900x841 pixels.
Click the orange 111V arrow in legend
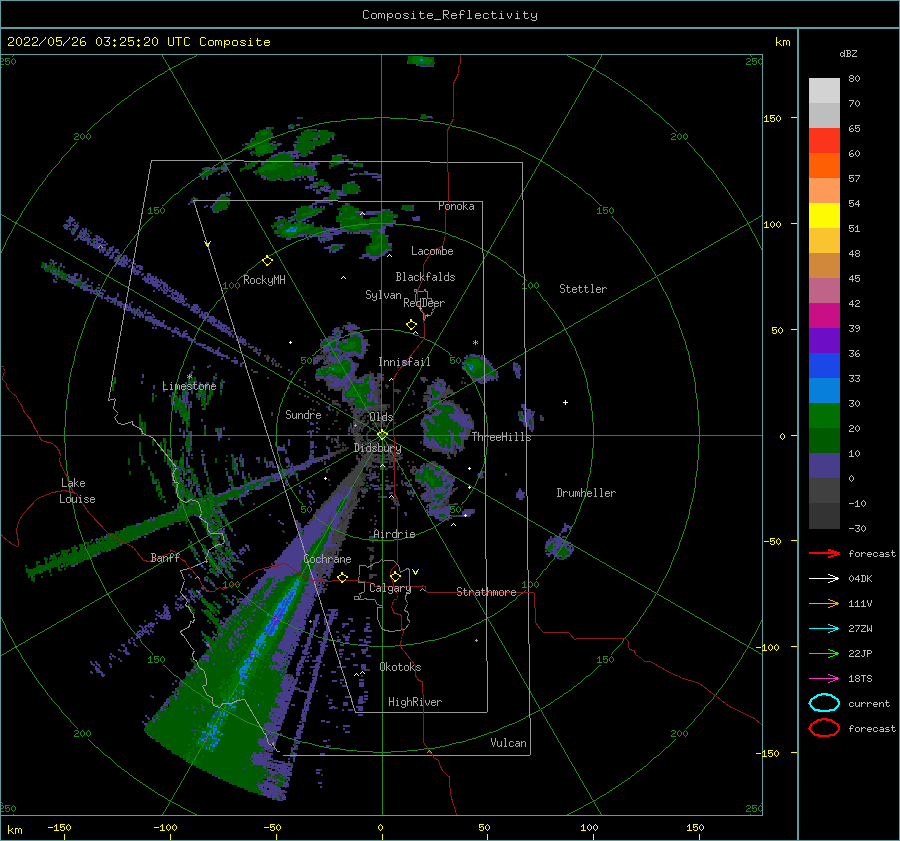(824, 603)
